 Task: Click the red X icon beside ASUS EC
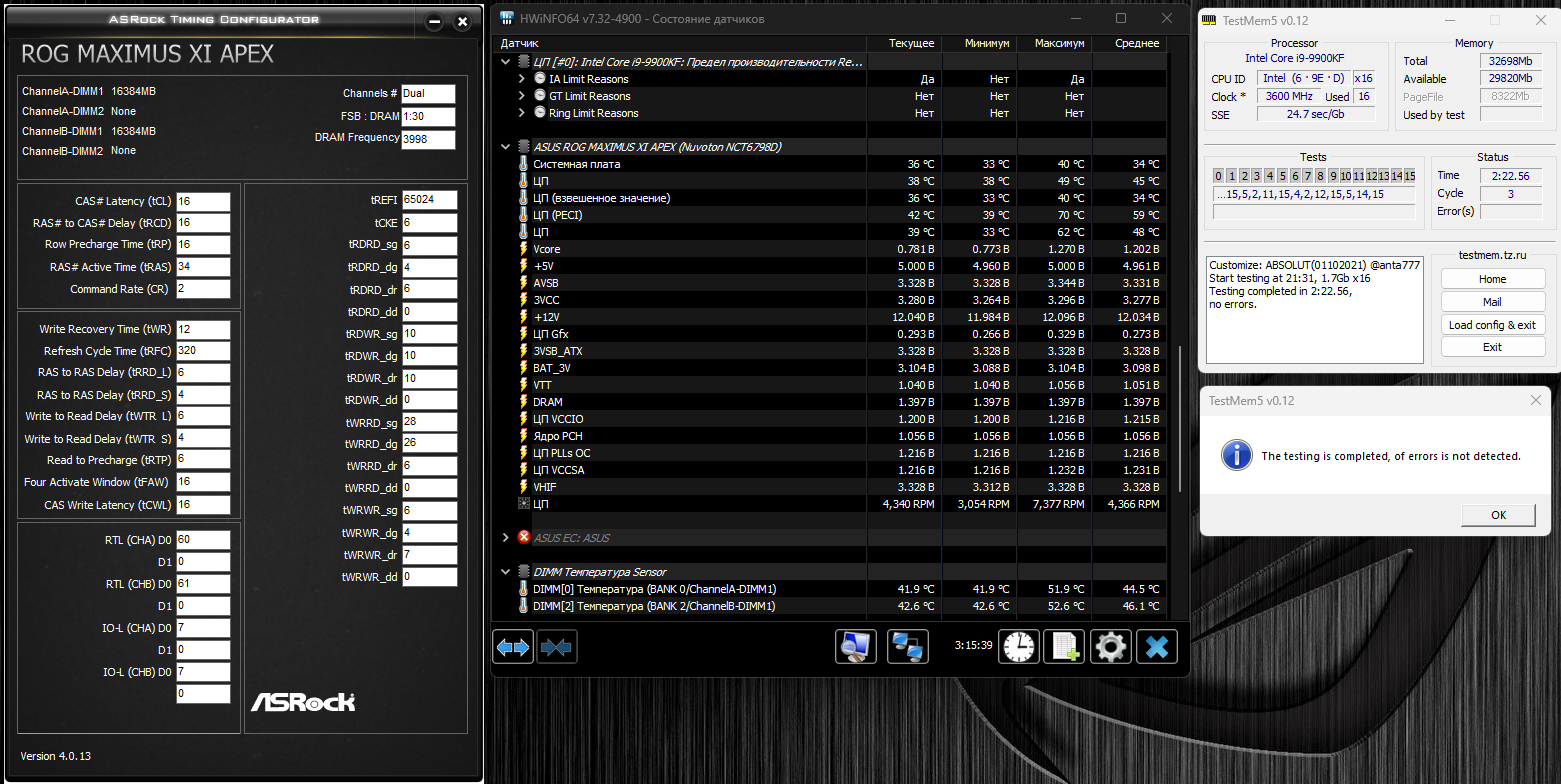click(523, 538)
